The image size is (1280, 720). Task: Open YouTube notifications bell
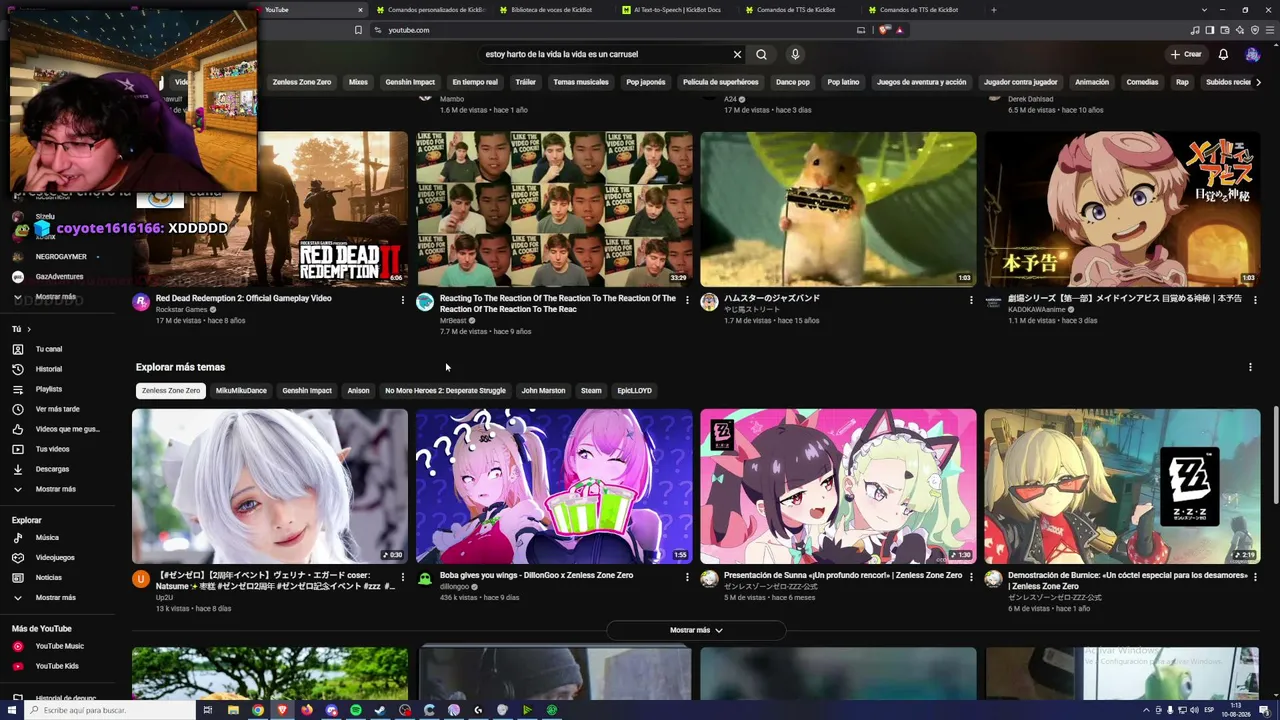[x=1223, y=54]
